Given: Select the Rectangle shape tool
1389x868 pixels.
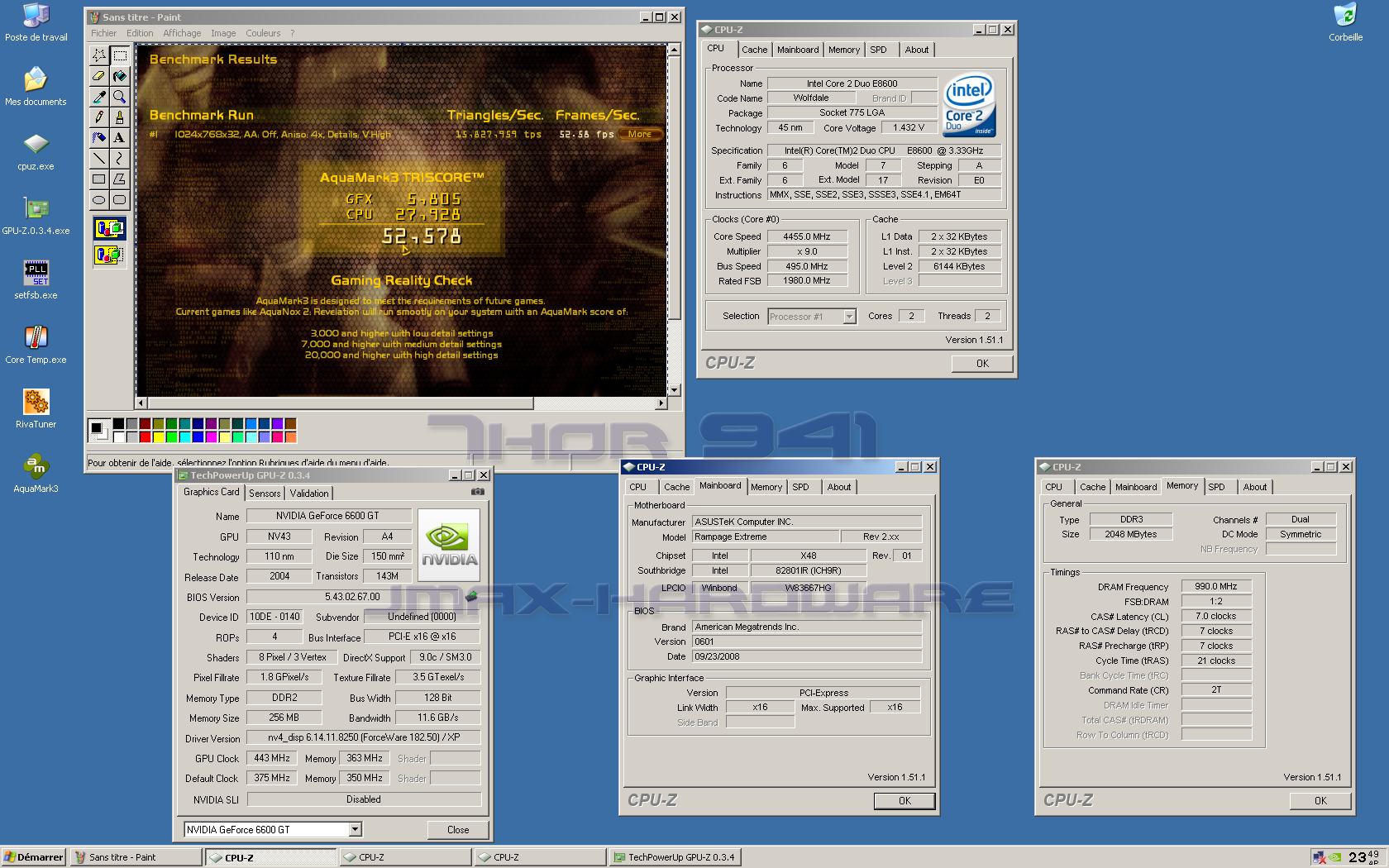Looking at the screenshot, I should (99, 179).
